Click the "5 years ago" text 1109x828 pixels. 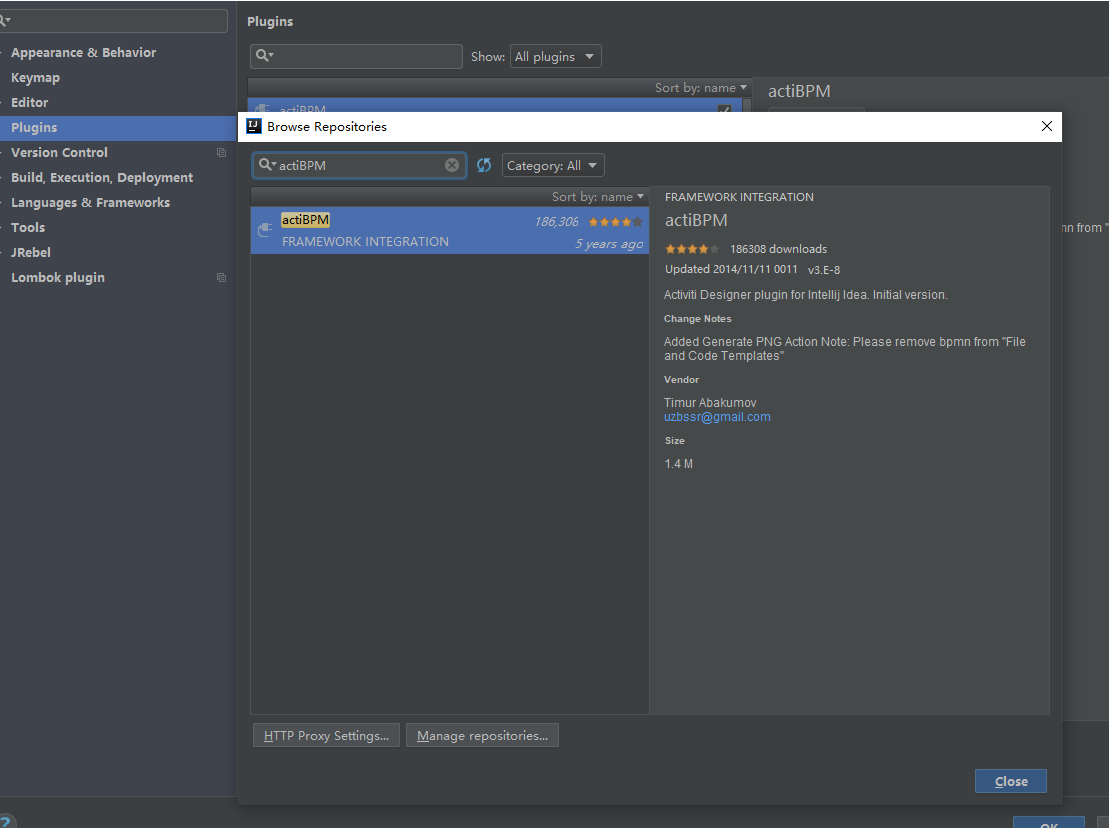click(x=609, y=244)
